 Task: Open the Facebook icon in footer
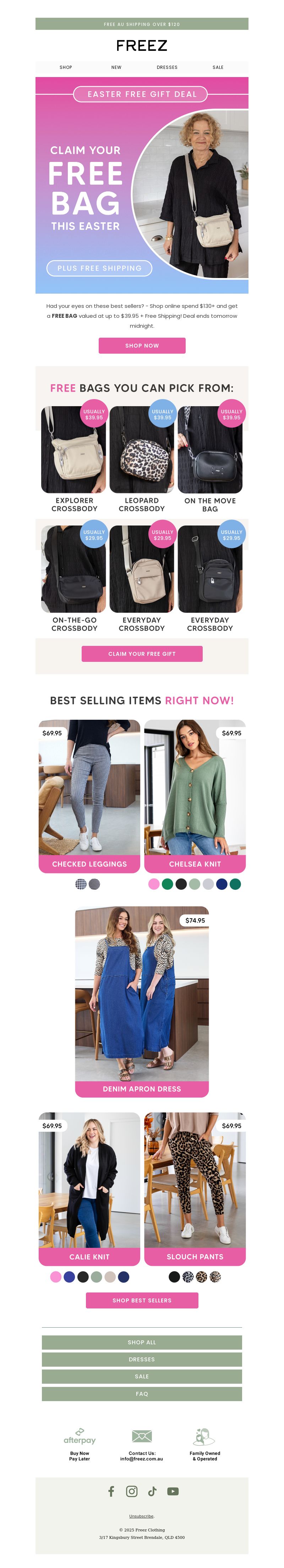pyautogui.click(x=111, y=1491)
